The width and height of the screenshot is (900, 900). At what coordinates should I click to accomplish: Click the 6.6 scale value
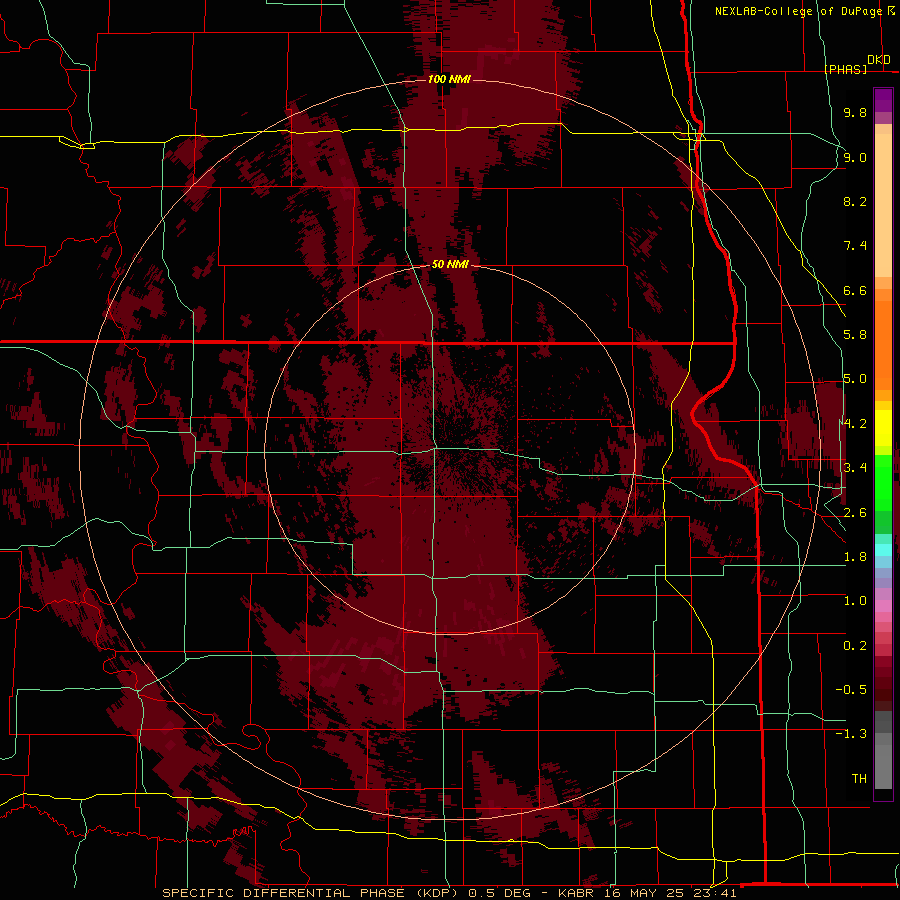(x=855, y=290)
